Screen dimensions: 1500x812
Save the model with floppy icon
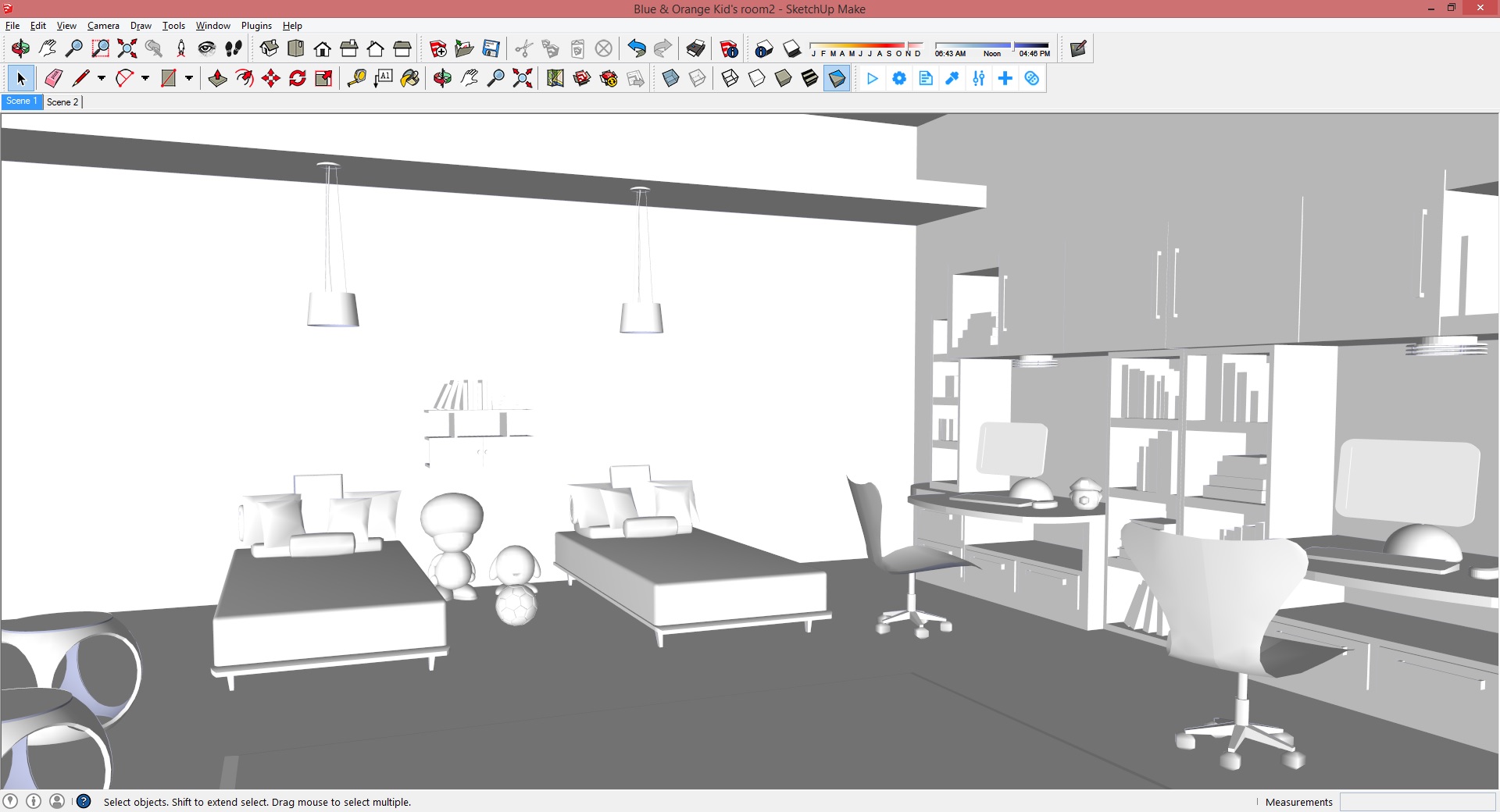491,49
